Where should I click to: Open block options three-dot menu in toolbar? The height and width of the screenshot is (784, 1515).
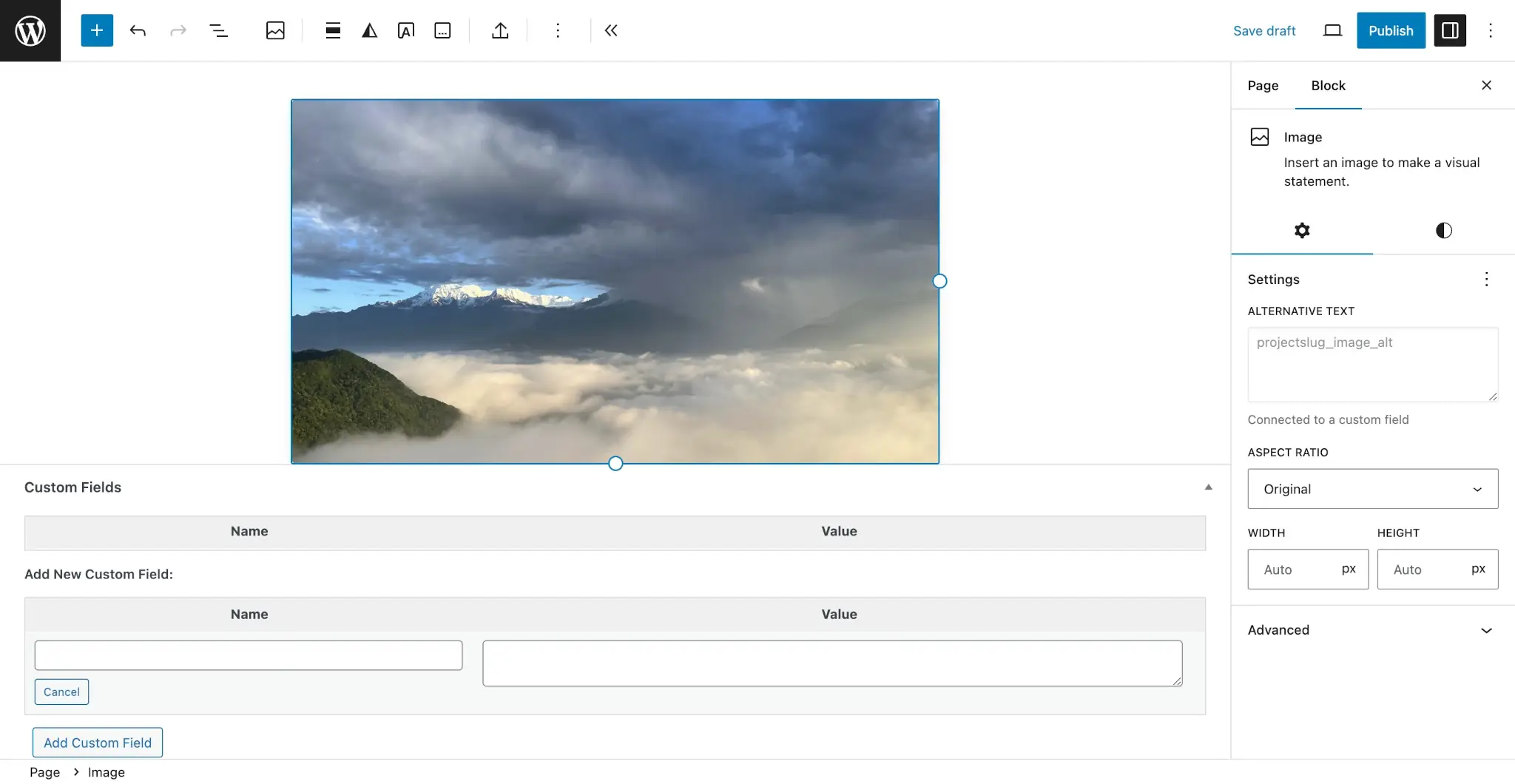[x=558, y=30]
